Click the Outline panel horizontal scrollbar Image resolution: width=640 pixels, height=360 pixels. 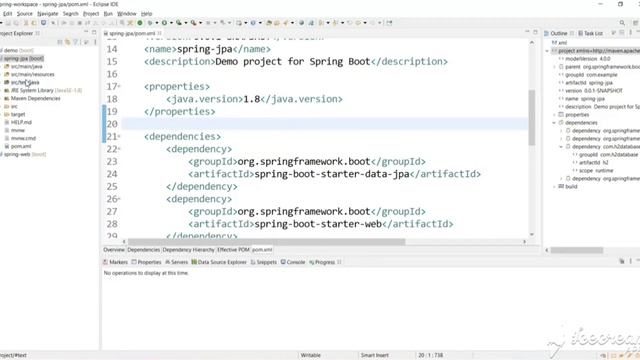(577, 250)
